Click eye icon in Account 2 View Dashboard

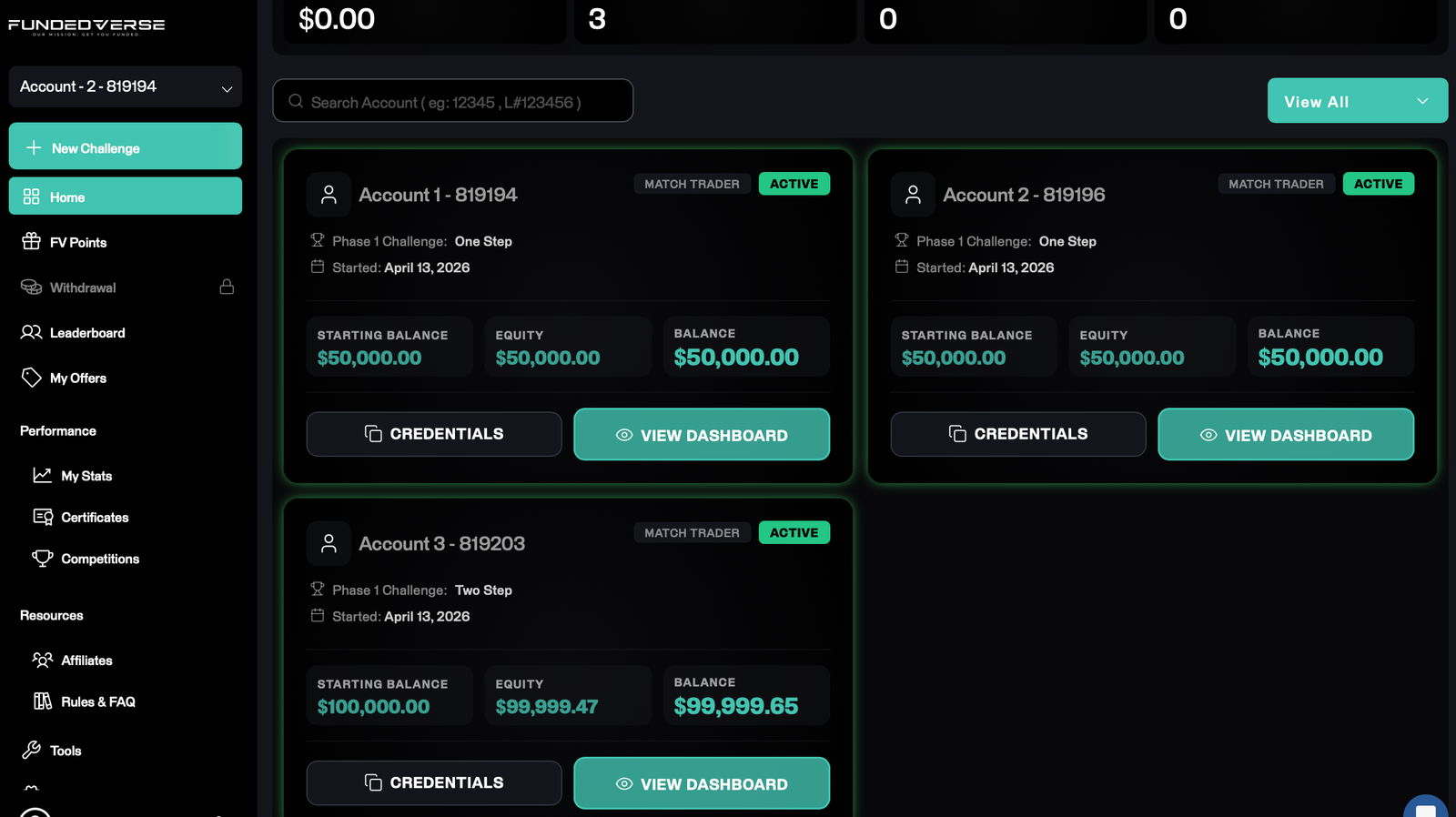point(1208,435)
